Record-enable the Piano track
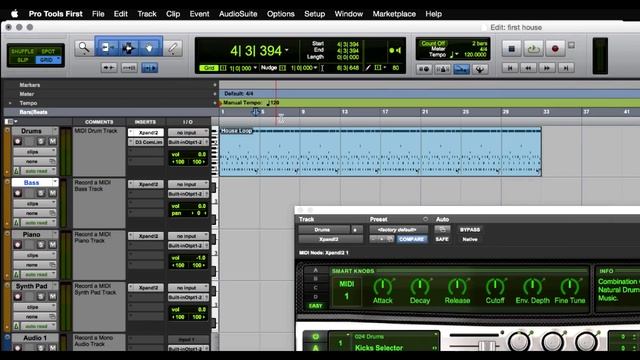640x360 pixels. (x=18, y=244)
